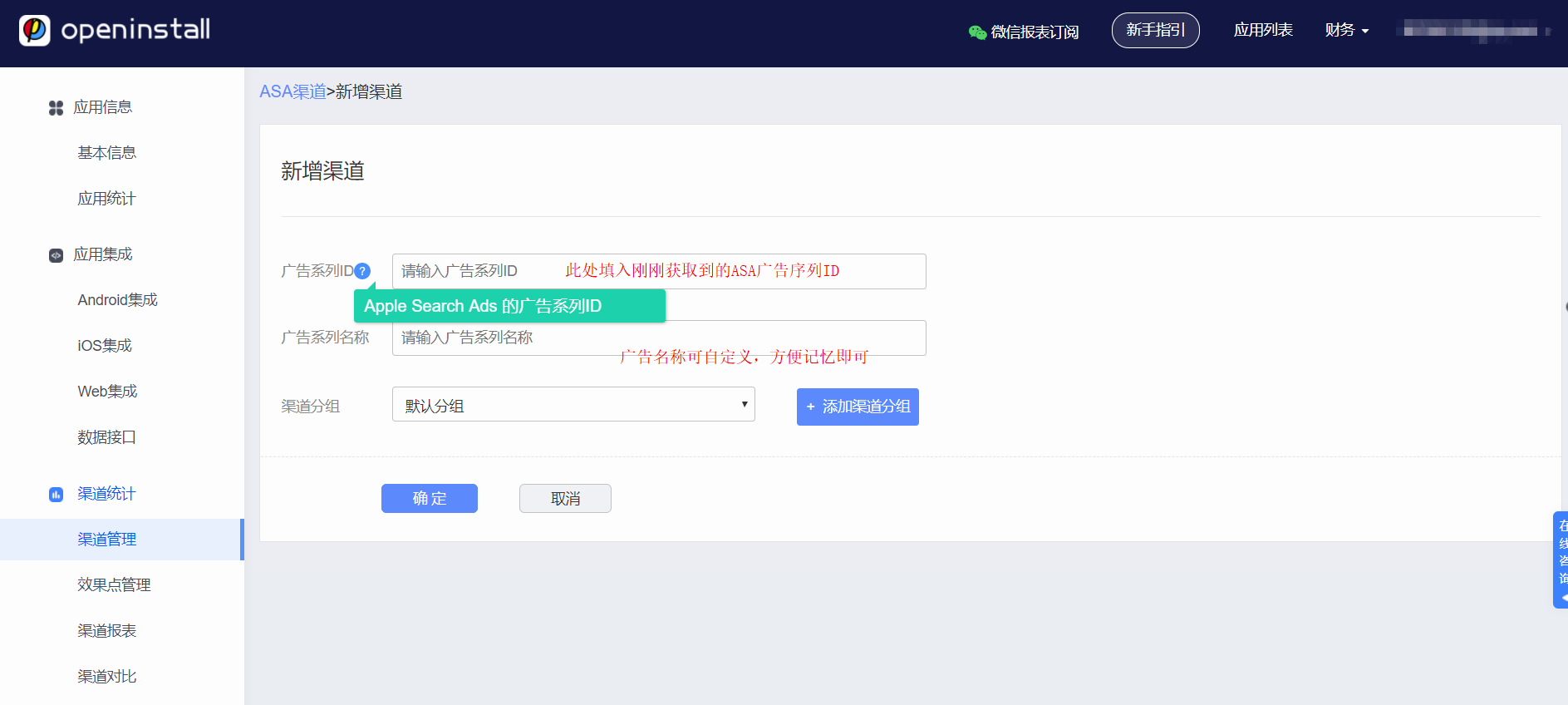1568x705 pixels.
Task: Select 渠道管理 in the sidebar
Action: (122, 540)
